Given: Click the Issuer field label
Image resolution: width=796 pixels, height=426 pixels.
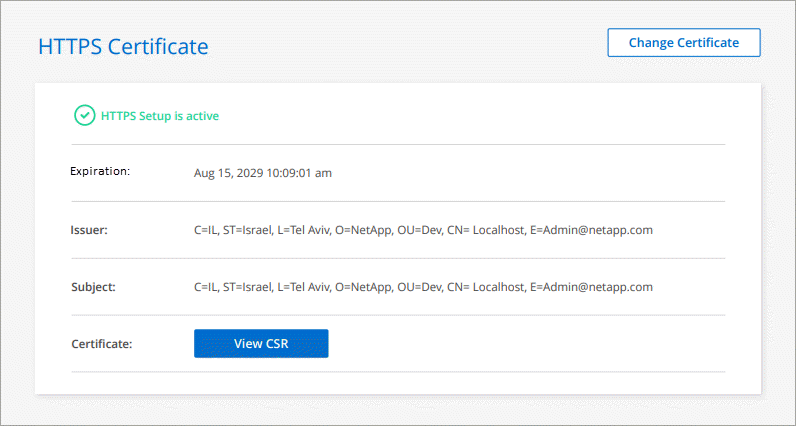Looking at the screenshot, I should click(x=88, y=229).
